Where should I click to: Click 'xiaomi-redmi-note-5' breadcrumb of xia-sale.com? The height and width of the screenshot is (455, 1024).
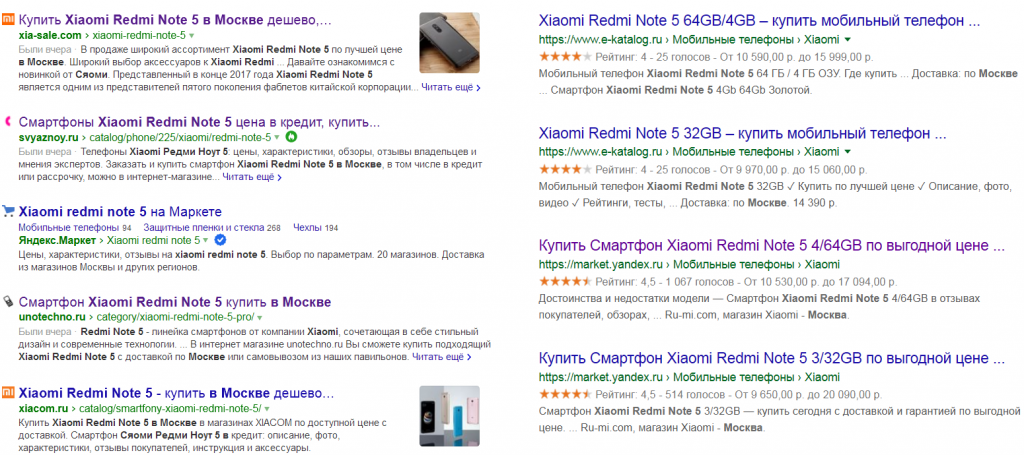140,35
